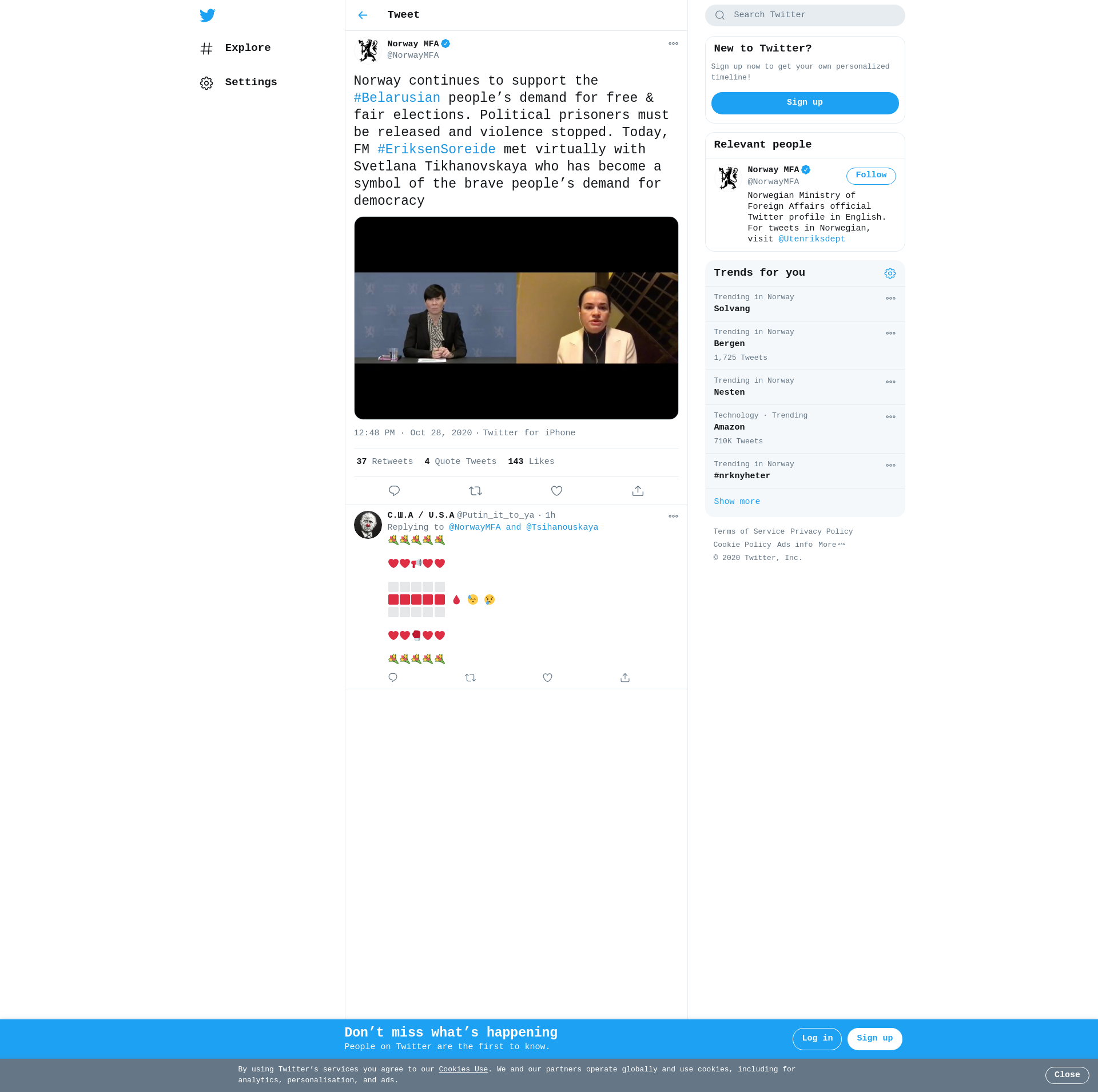
Task: Go back using the arrow icon
Action: (363, 15)
